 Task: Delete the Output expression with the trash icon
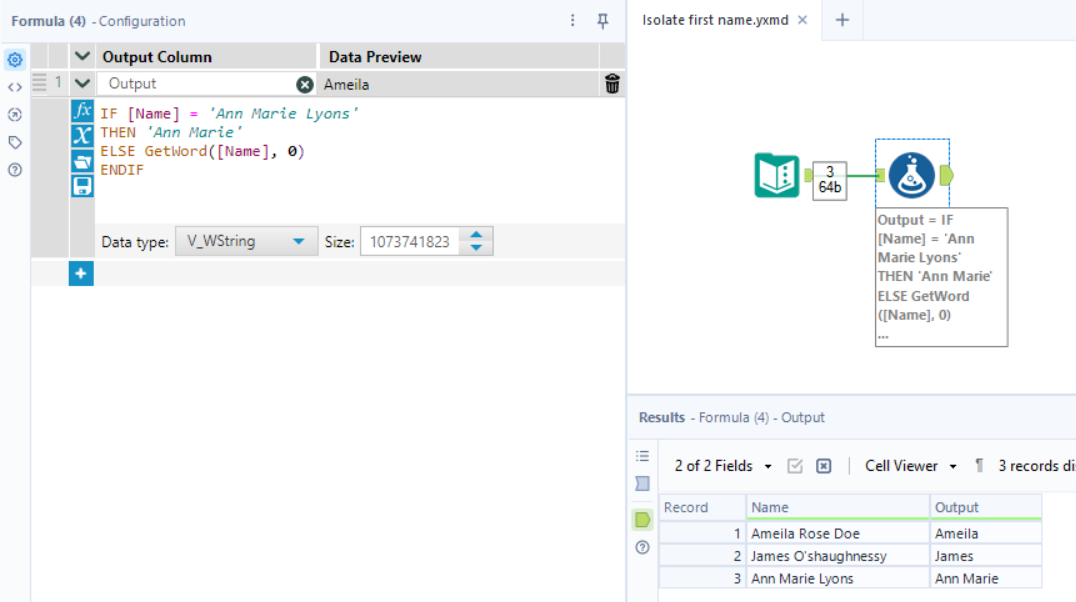point(611,84)
